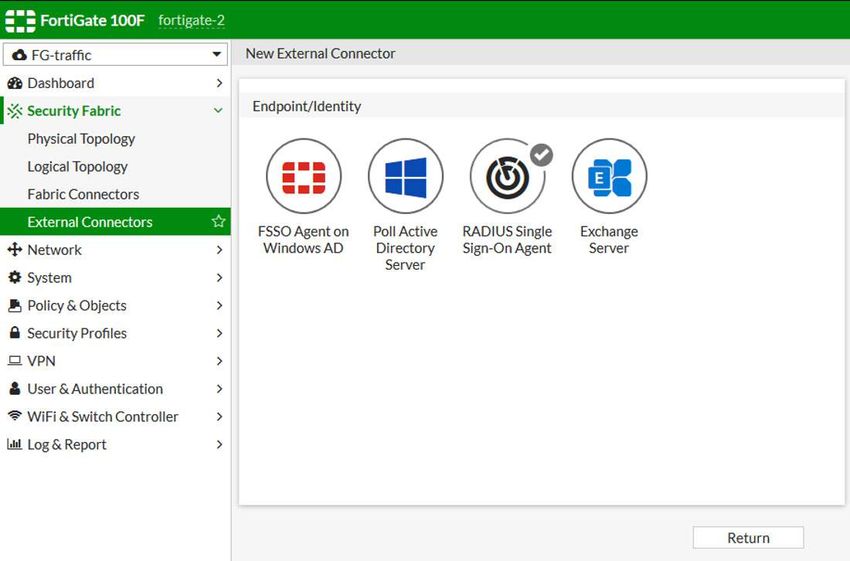
Task: Click the Security Fabric sidebar icon
Action: coord(15,111)
